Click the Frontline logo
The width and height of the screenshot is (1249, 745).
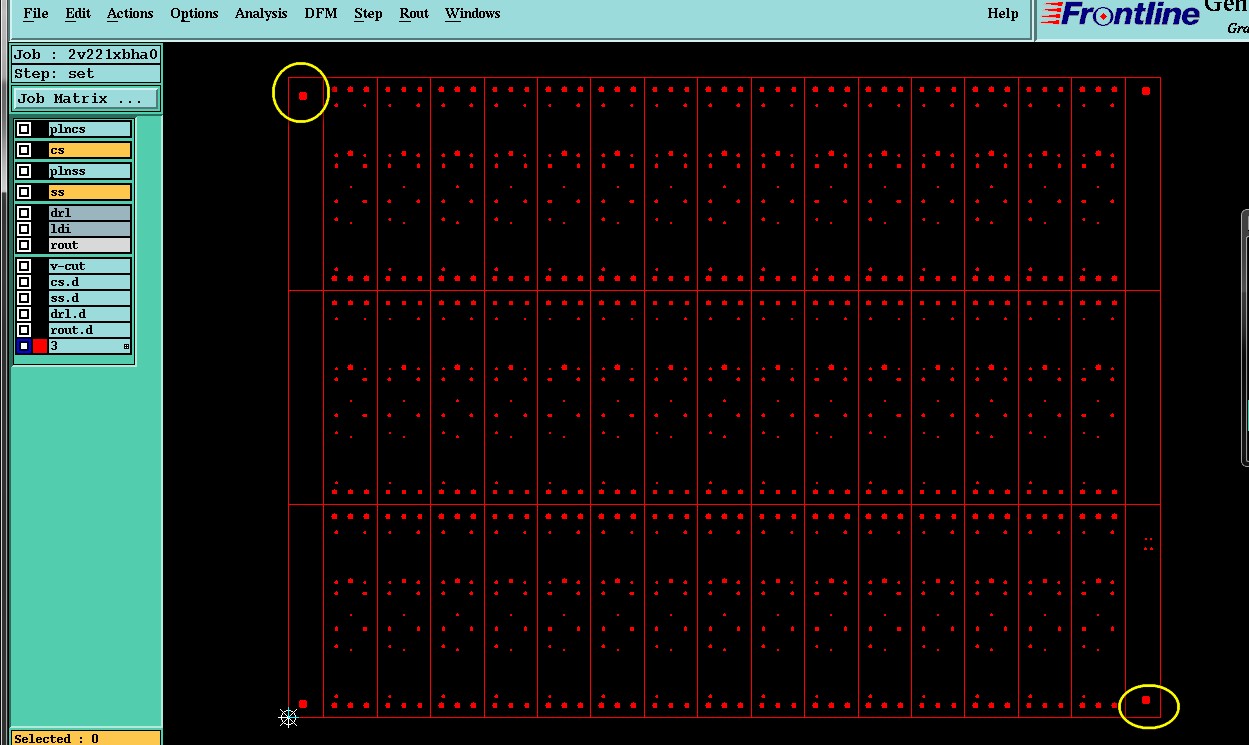coord(1120,14)
